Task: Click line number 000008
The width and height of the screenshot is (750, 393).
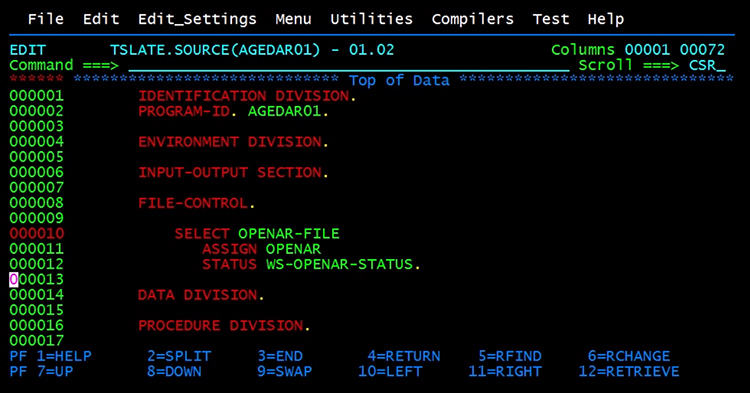Action: click(37, 203)
